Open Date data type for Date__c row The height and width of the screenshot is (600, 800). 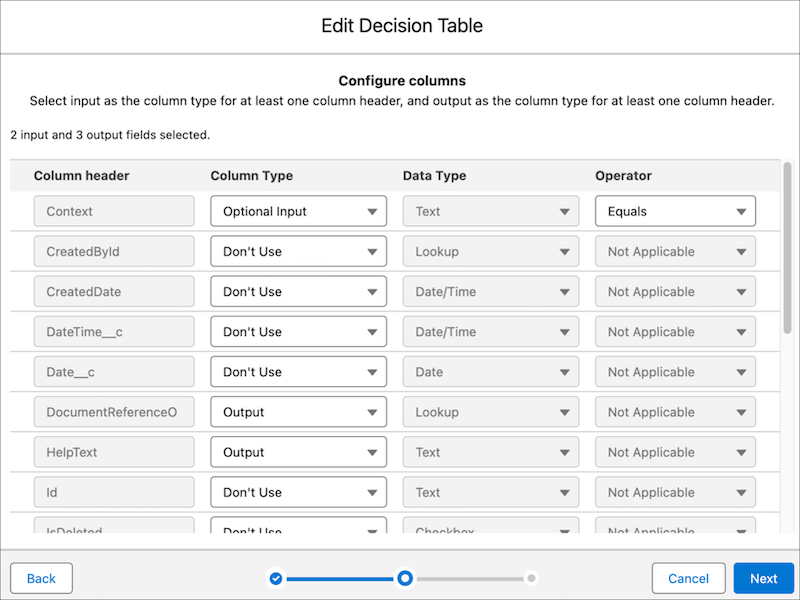coord(491,372)
